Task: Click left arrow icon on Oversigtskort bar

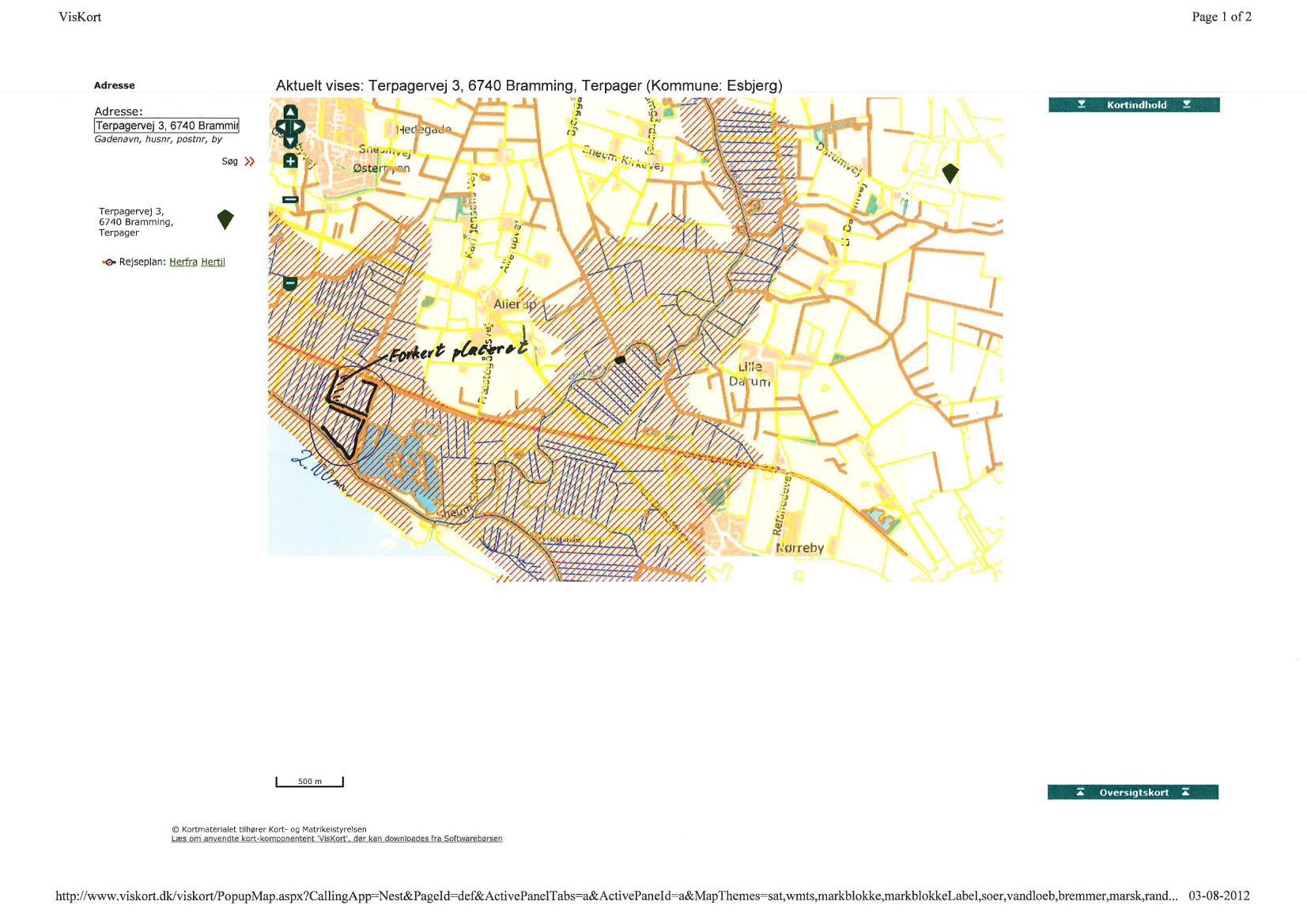Action: point(1080,792)
